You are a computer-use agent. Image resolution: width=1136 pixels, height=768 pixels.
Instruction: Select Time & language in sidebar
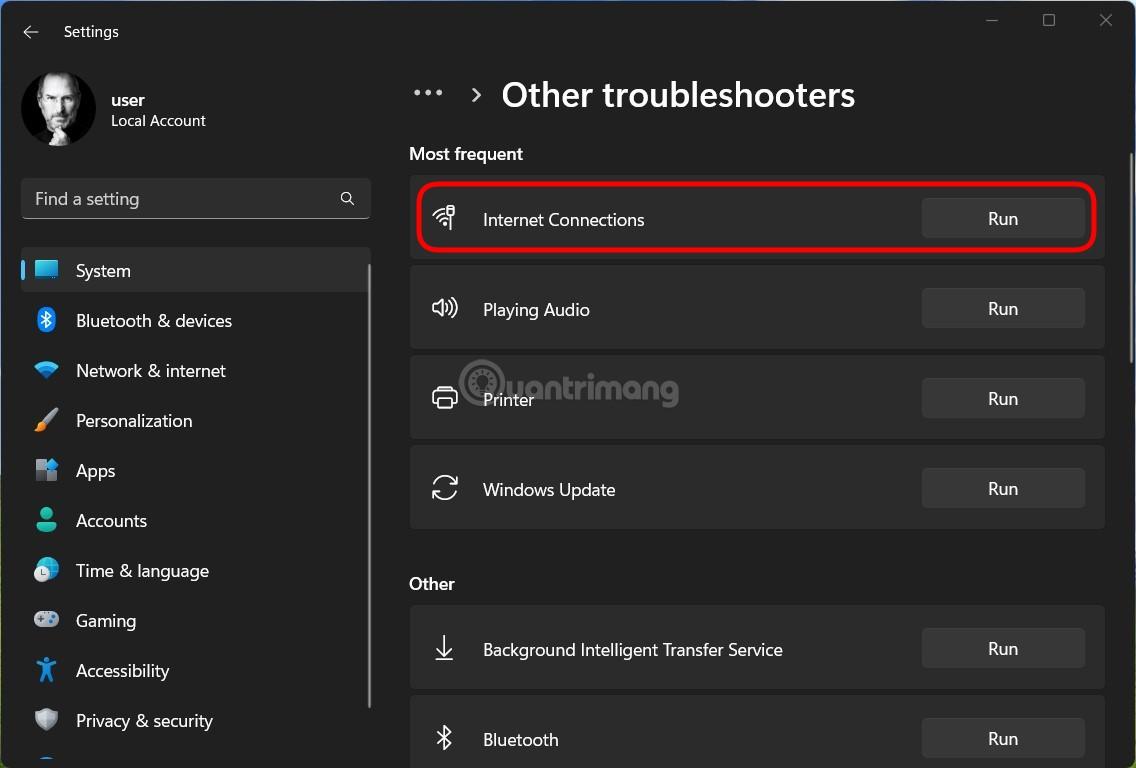[x=196, y=570]
